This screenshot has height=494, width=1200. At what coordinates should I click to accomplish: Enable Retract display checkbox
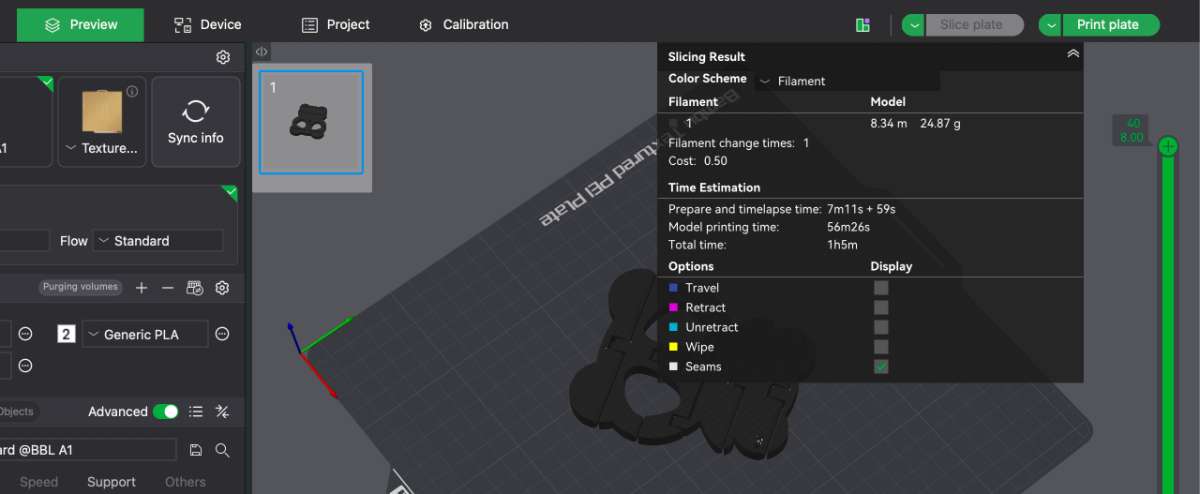coord(881,308)
